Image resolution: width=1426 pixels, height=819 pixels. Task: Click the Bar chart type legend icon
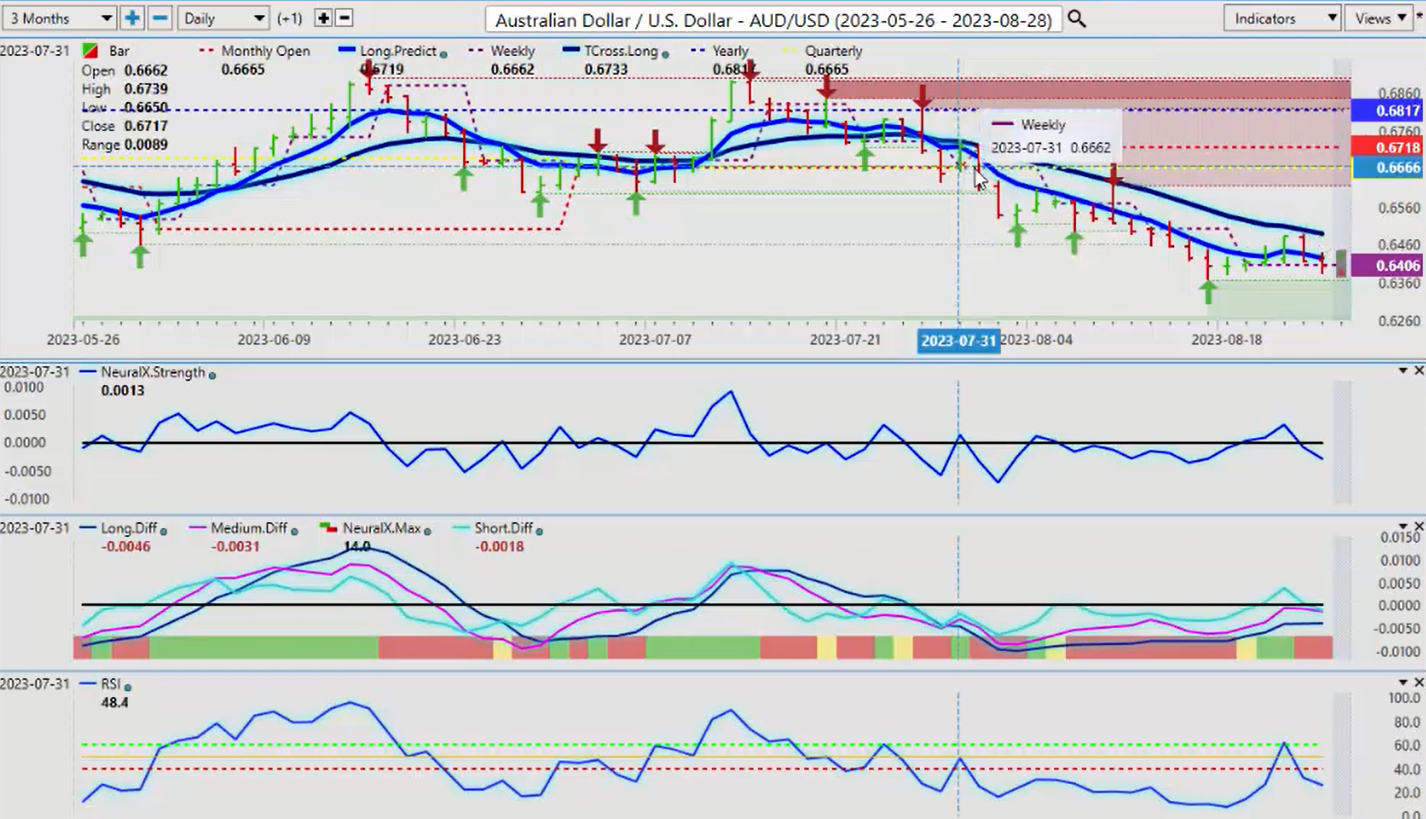coord(89,51)
